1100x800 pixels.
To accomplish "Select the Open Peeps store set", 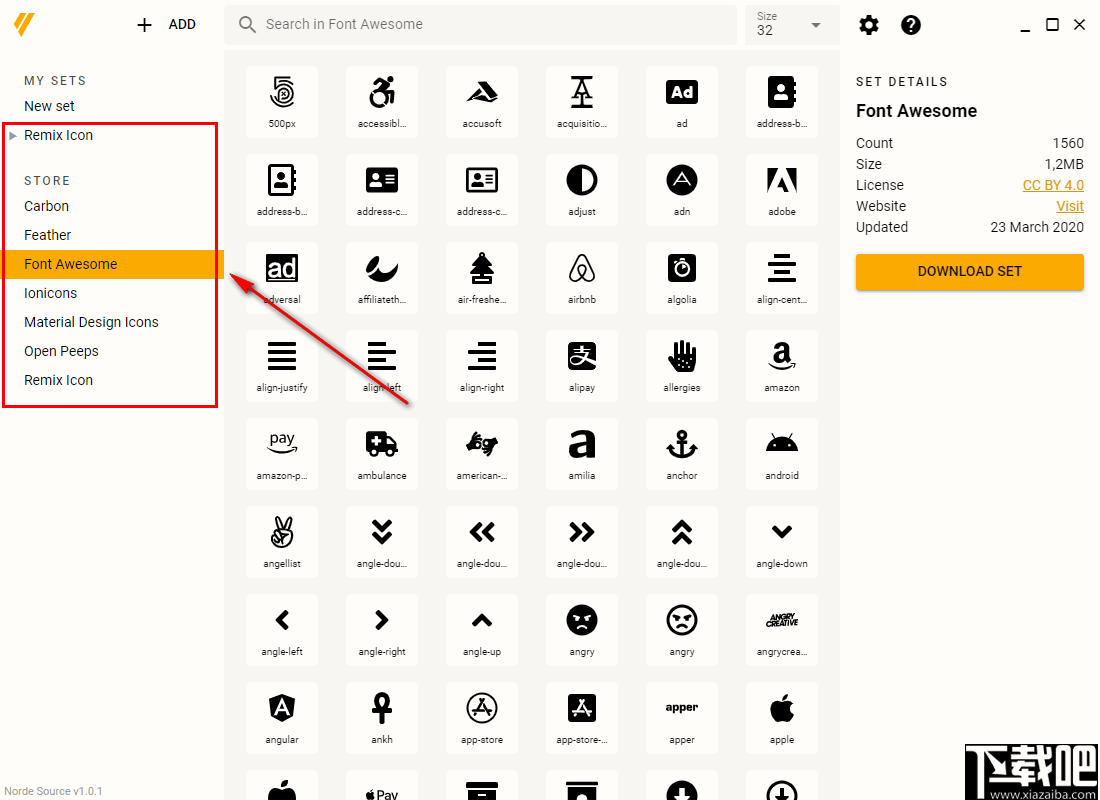I will pyautogui.click(x=61, y=351).
